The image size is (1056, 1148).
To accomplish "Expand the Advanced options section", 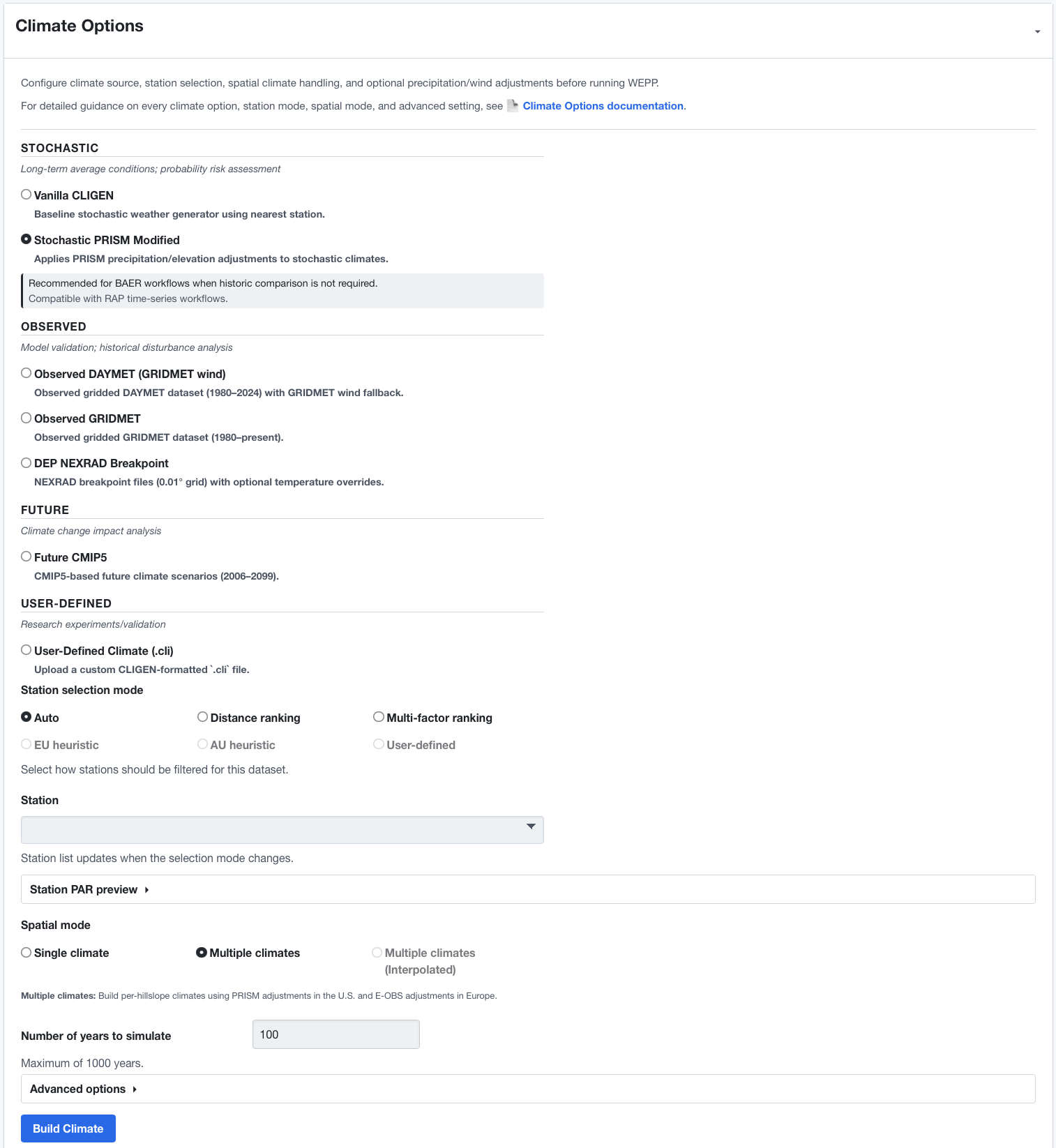I will [x=83, y=1089].
